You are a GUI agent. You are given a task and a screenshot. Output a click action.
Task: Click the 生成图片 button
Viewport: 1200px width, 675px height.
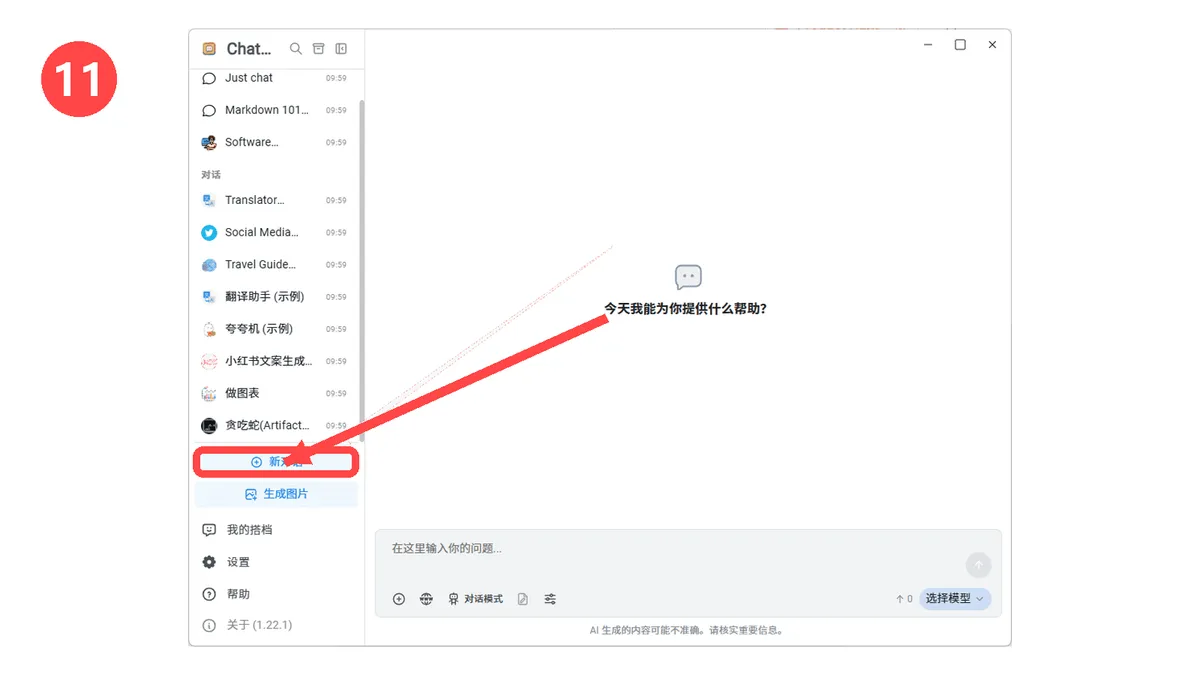[276, 494]
